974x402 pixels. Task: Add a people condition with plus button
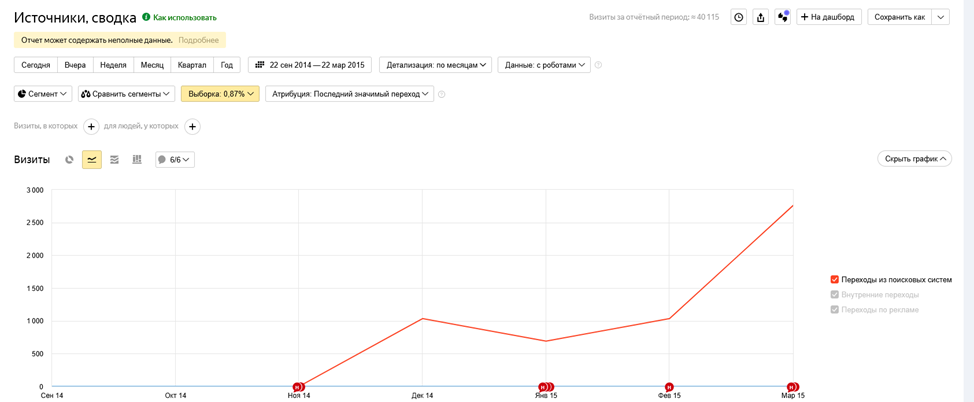192,127
